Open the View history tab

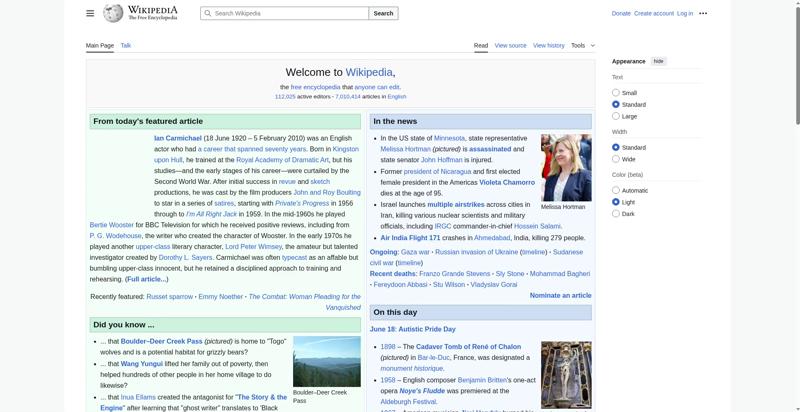548,45
